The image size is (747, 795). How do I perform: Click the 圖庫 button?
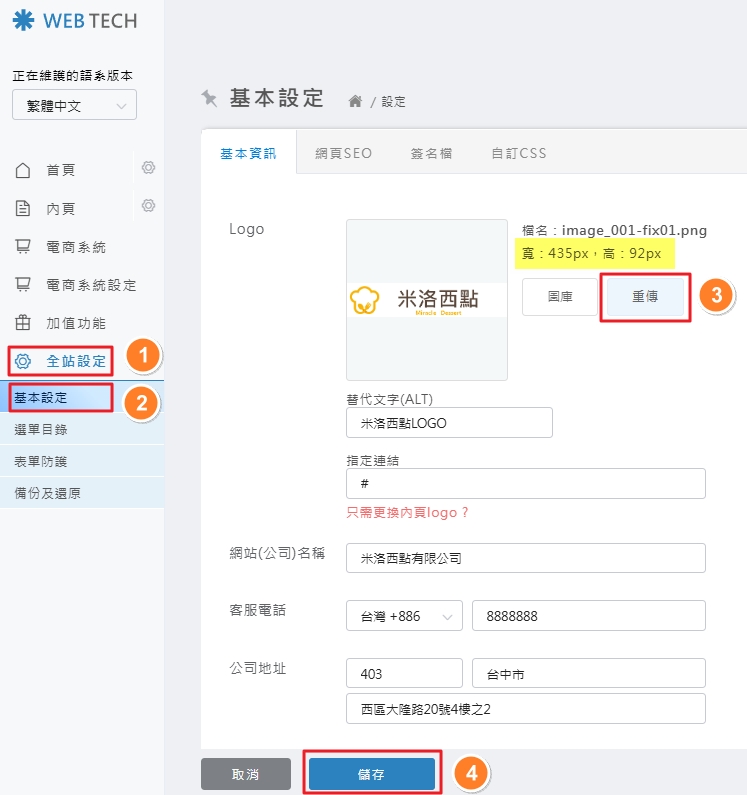coord(560,297)
